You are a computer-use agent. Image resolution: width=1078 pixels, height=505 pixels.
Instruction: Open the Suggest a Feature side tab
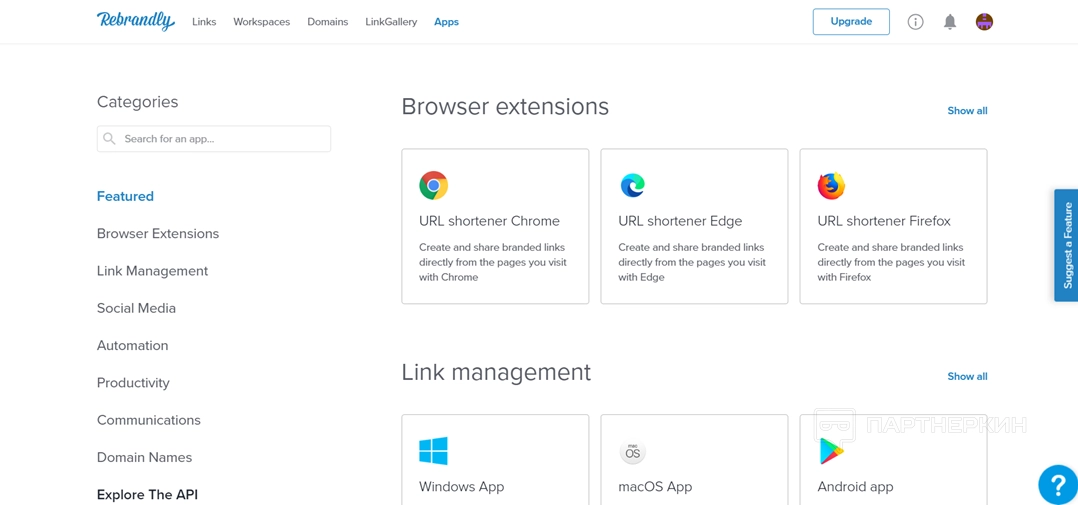click(1067, 245)
